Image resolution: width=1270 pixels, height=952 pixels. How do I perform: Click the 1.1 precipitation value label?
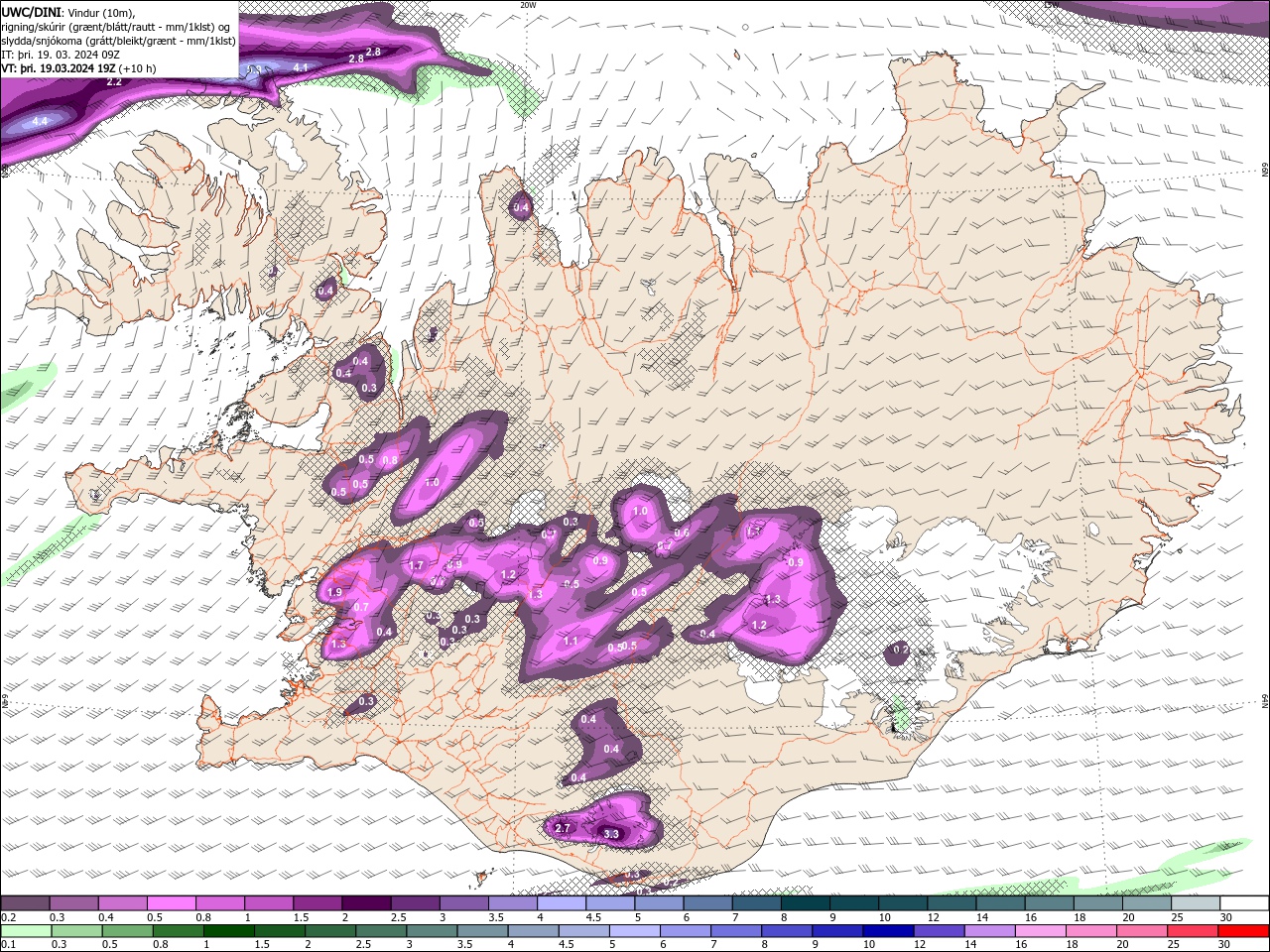(571, 642)
